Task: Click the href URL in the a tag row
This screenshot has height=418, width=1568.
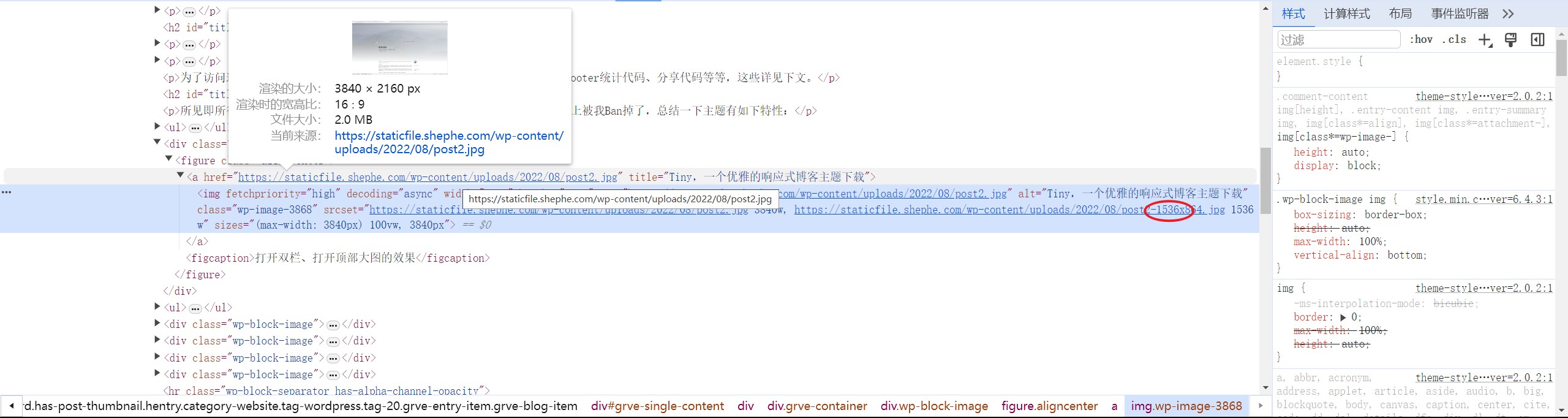Action: coord(428,177)
